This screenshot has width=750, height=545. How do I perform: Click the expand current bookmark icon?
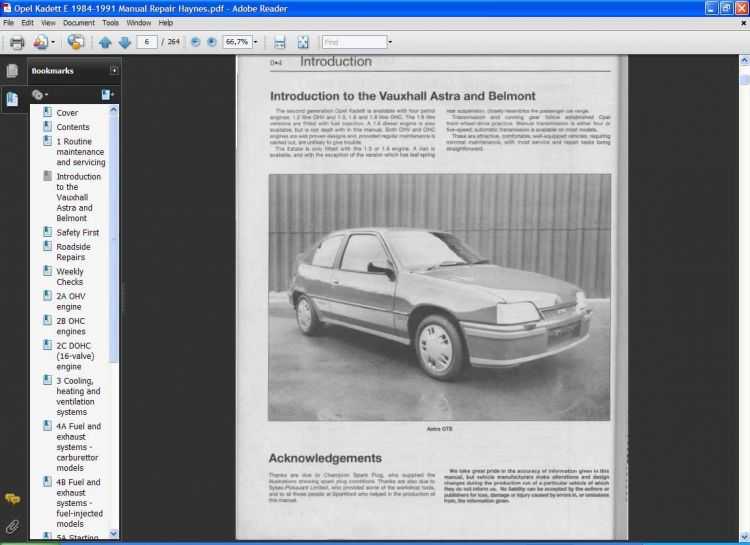[107, 95]
